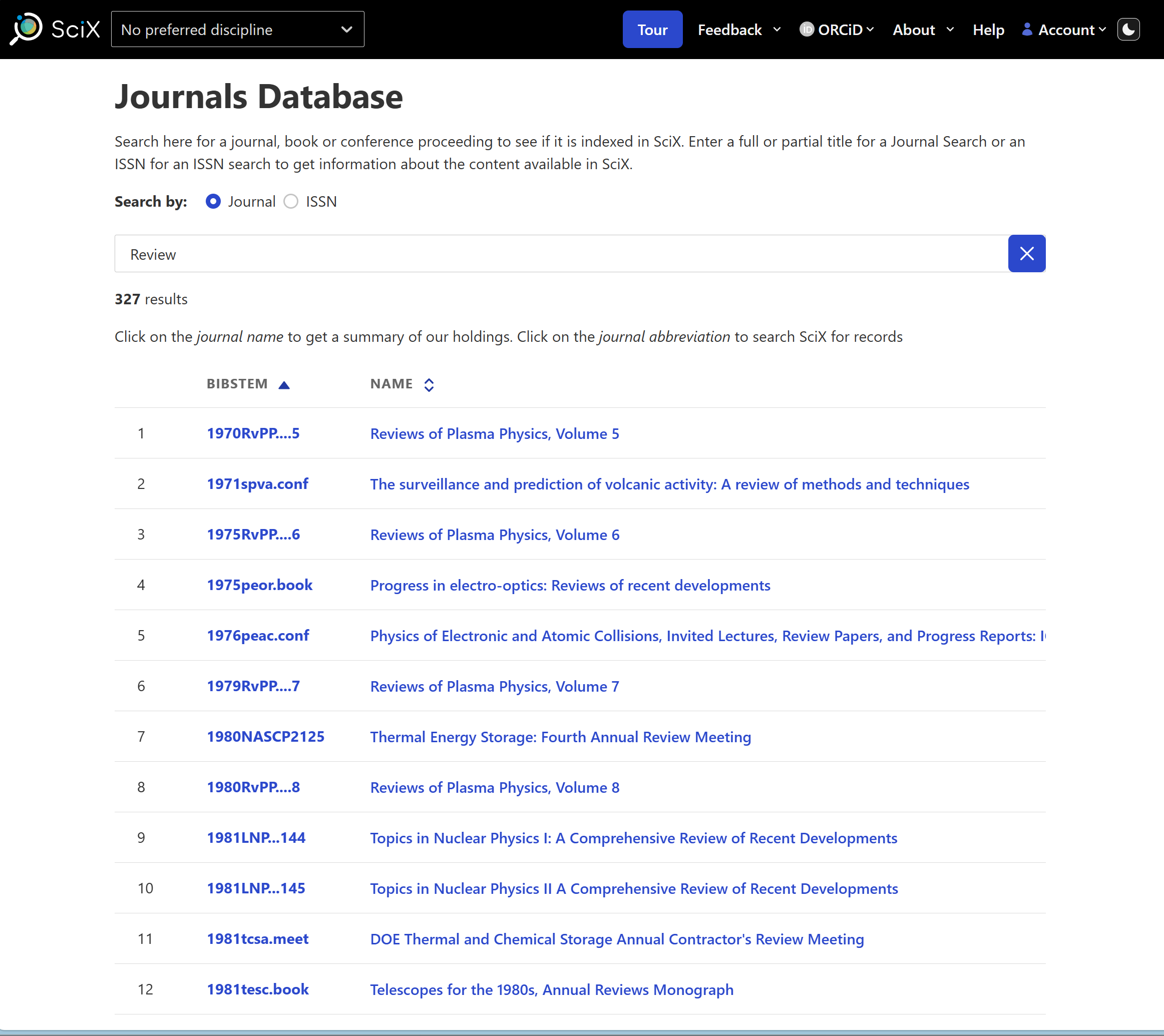The image size is (1164, 1036).
Task: Click the NAME column header
Action: coord(391,384)
